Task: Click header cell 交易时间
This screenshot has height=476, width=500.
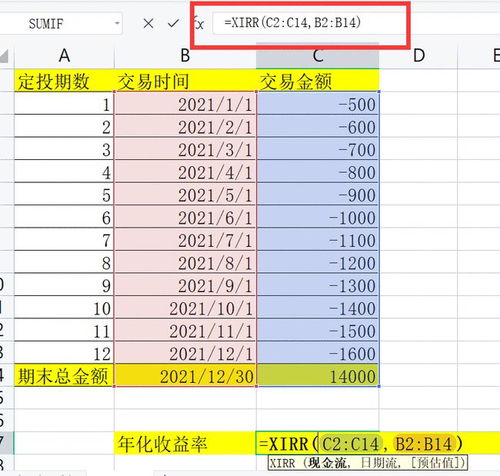Action: [185, 81]
